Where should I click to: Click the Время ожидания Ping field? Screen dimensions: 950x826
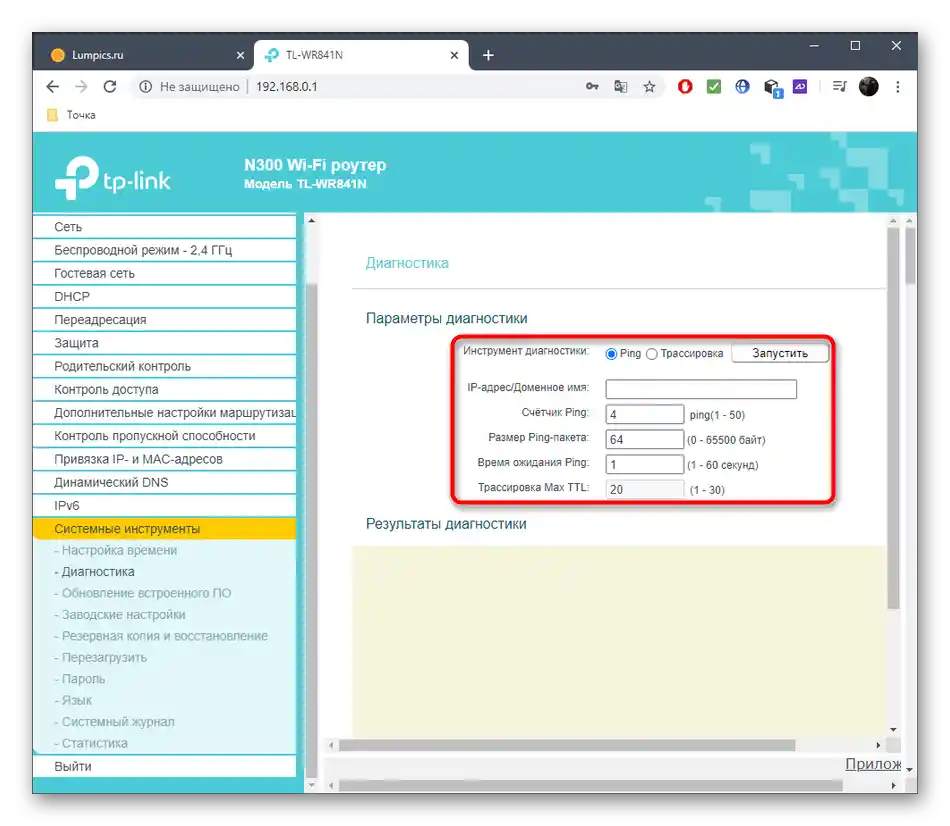pyautogui.click(x=645, y=465)
